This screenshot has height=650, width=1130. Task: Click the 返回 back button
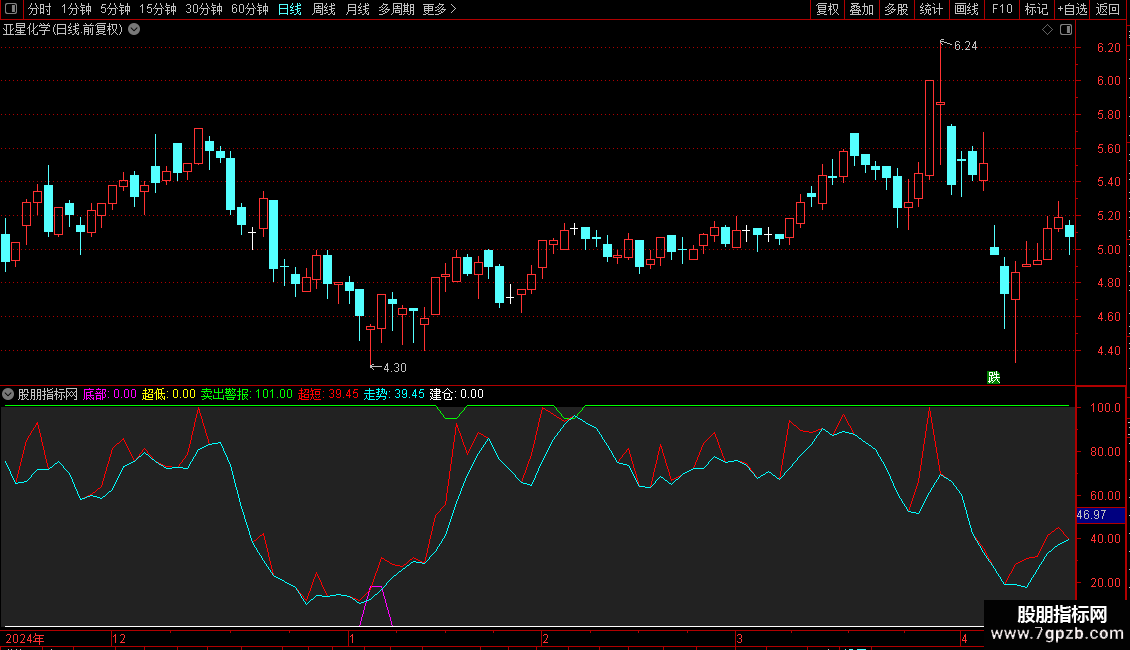click(x=1108, y=9)
